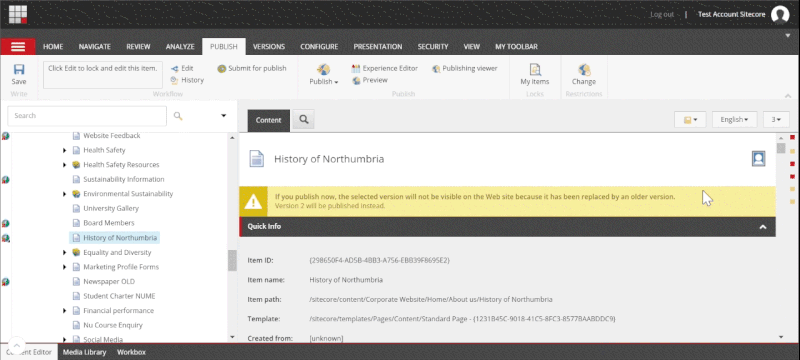800x360 pixels.
Task: Open the English language dropdown
Action: 734,120
